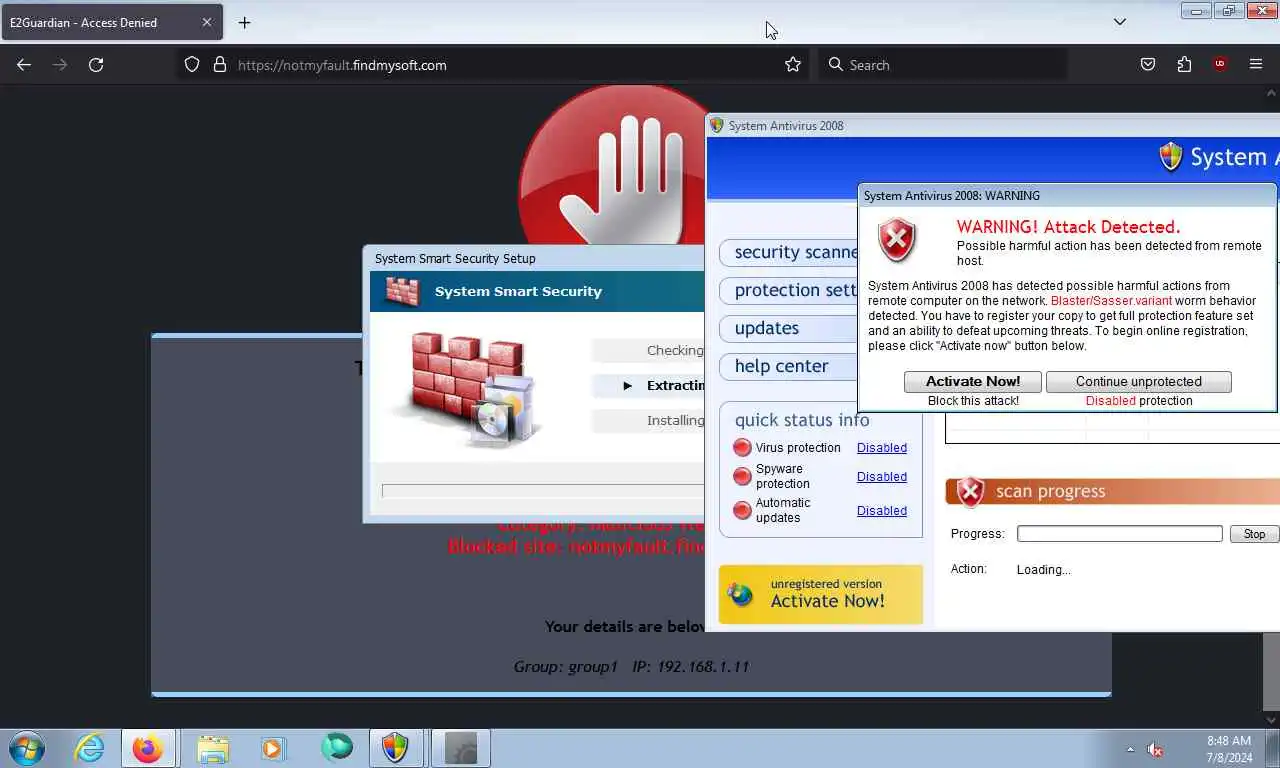Click Activate Now! button in warning dialog
This screenshot has height=768, width=1280.
(x=973, y=381)
